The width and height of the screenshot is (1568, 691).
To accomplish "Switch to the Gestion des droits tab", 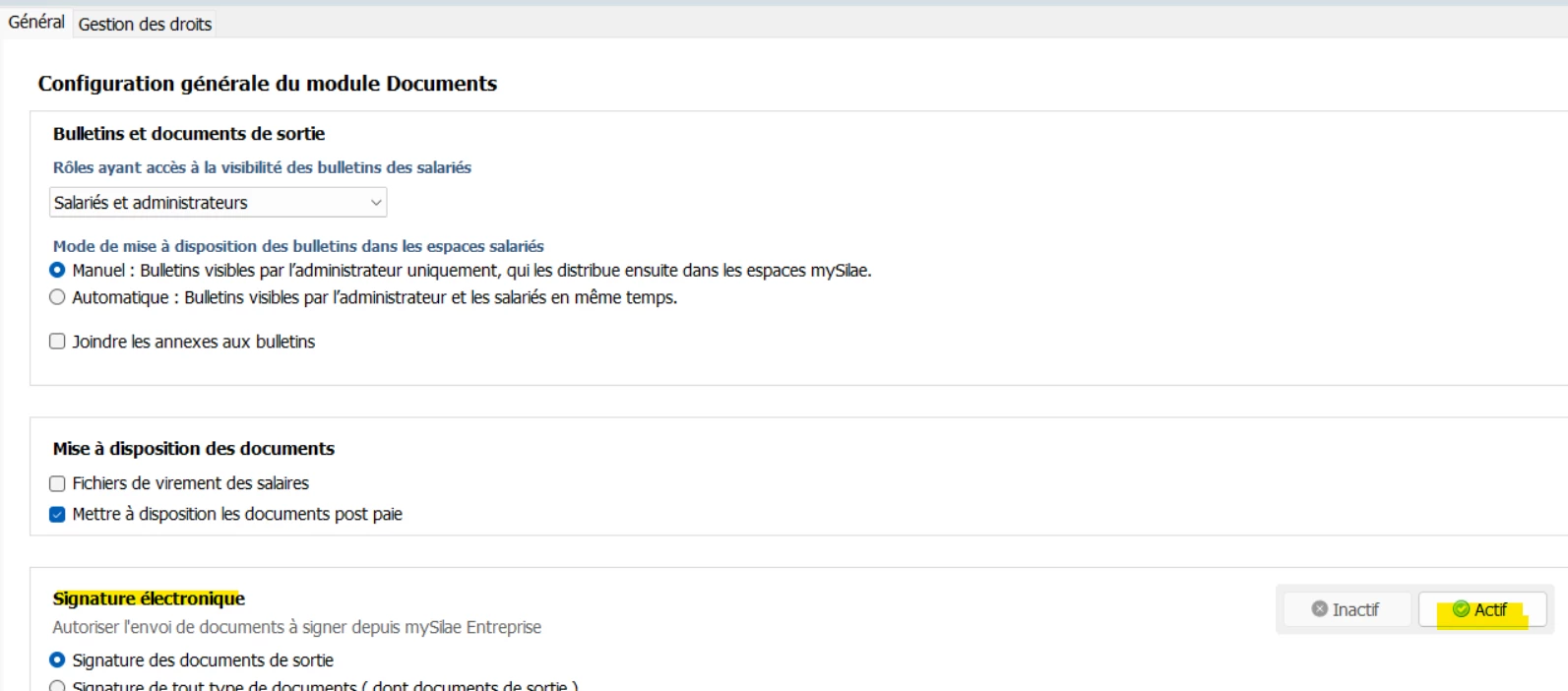I will [145, 24].
